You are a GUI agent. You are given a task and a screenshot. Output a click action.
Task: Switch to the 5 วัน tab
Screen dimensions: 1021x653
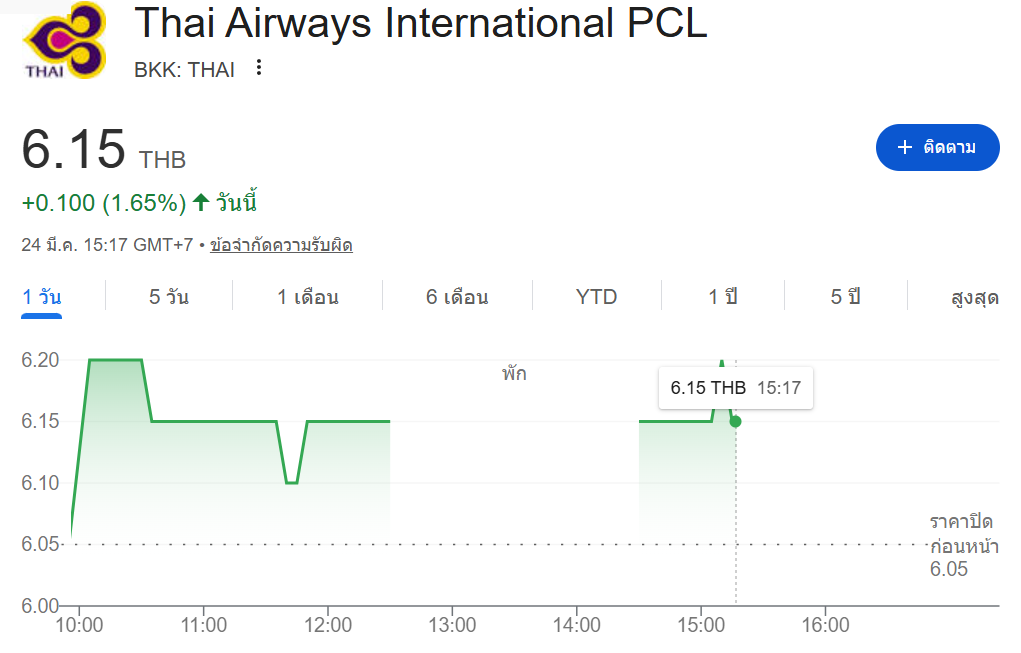[169, 297]
